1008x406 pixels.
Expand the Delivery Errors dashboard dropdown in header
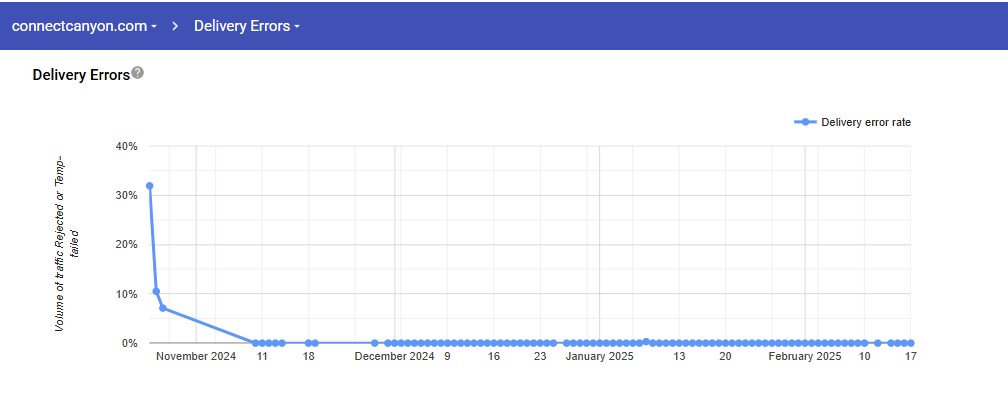247,26
